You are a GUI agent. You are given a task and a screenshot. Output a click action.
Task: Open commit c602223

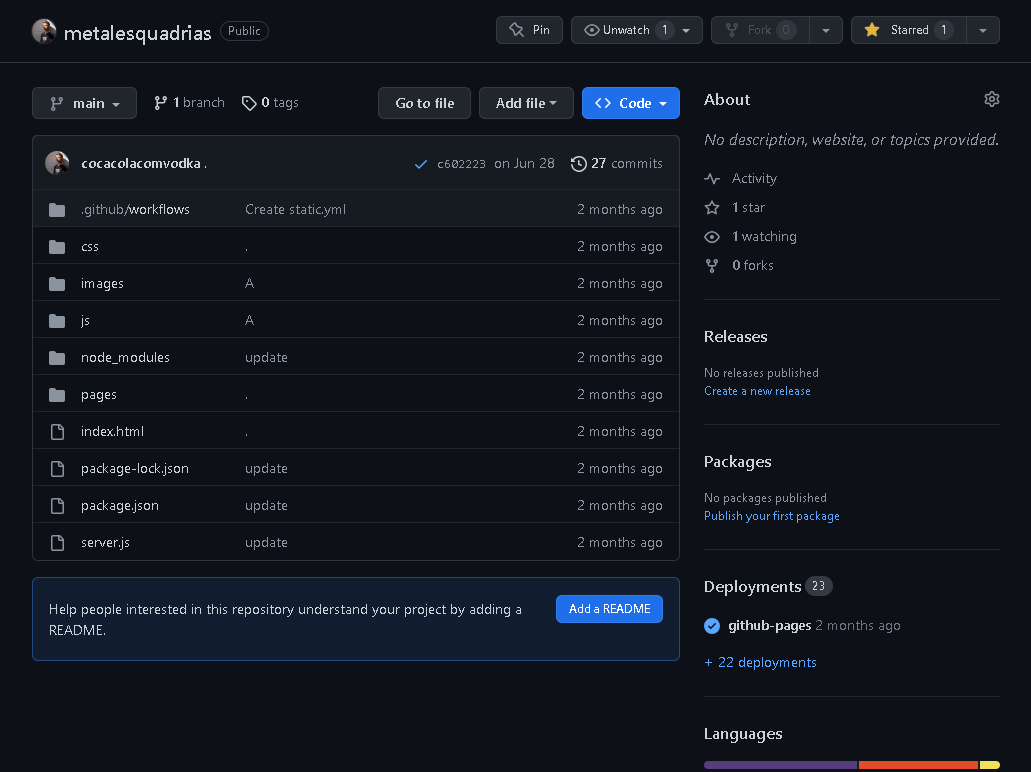click(462, 164)
